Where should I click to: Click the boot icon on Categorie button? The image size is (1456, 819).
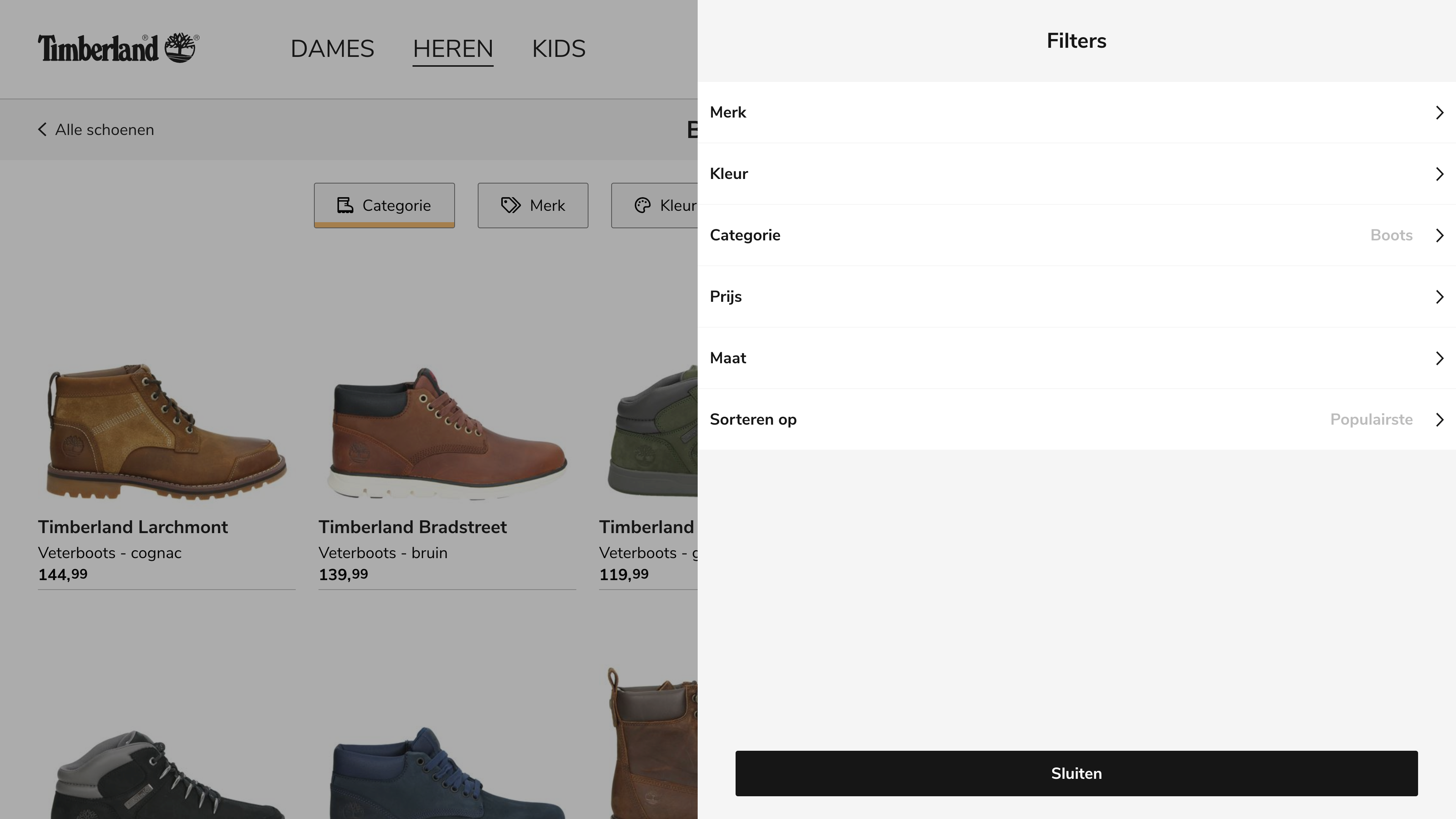345,205
